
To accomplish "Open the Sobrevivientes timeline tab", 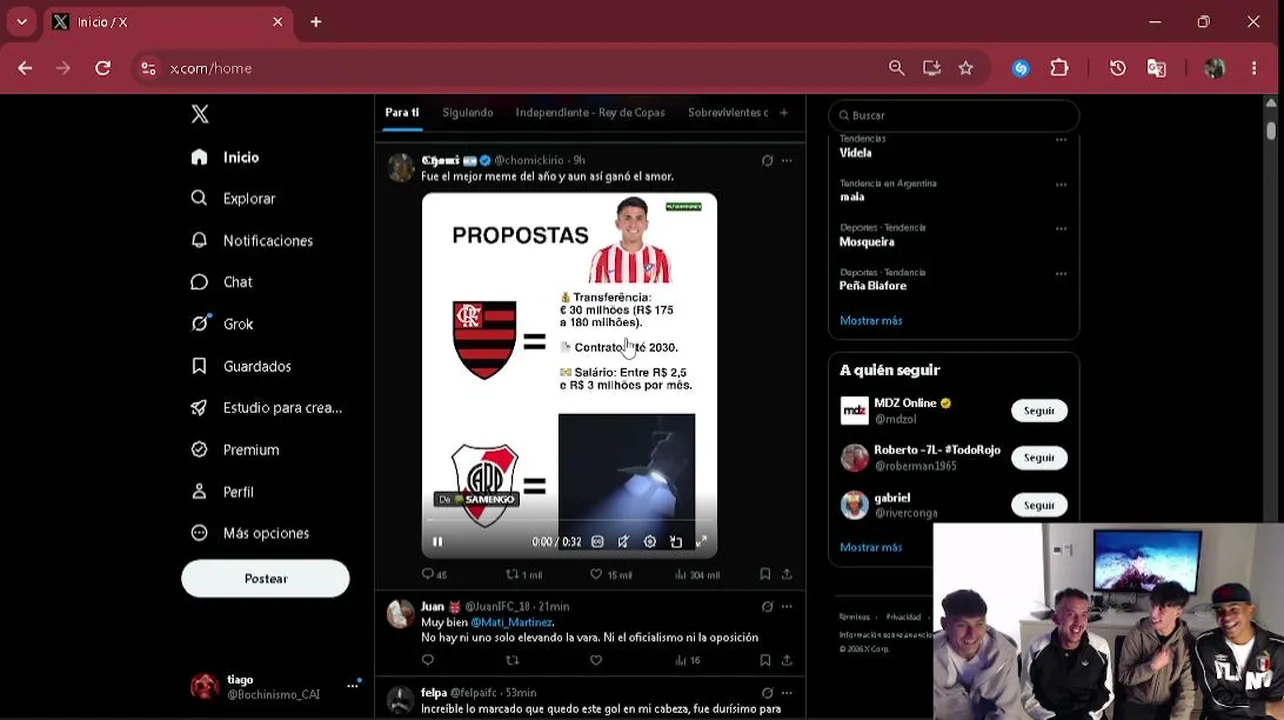I will [x=728, y=113].
